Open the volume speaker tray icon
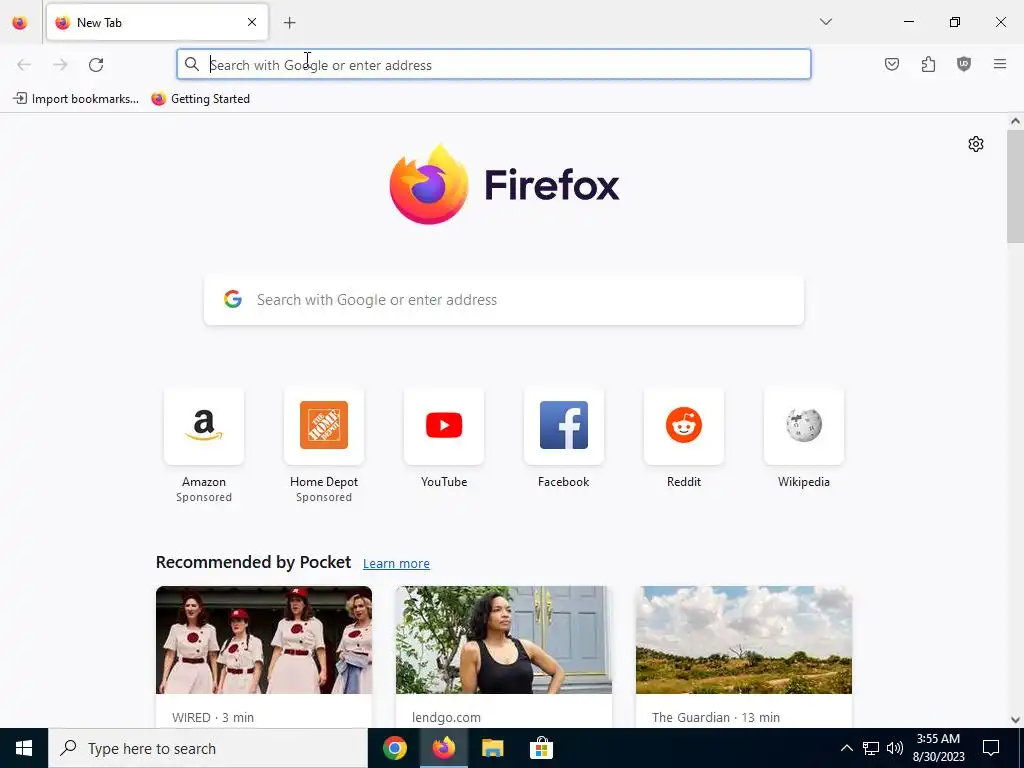Screen dimensions: 1024x768 [x=895, y=748]
